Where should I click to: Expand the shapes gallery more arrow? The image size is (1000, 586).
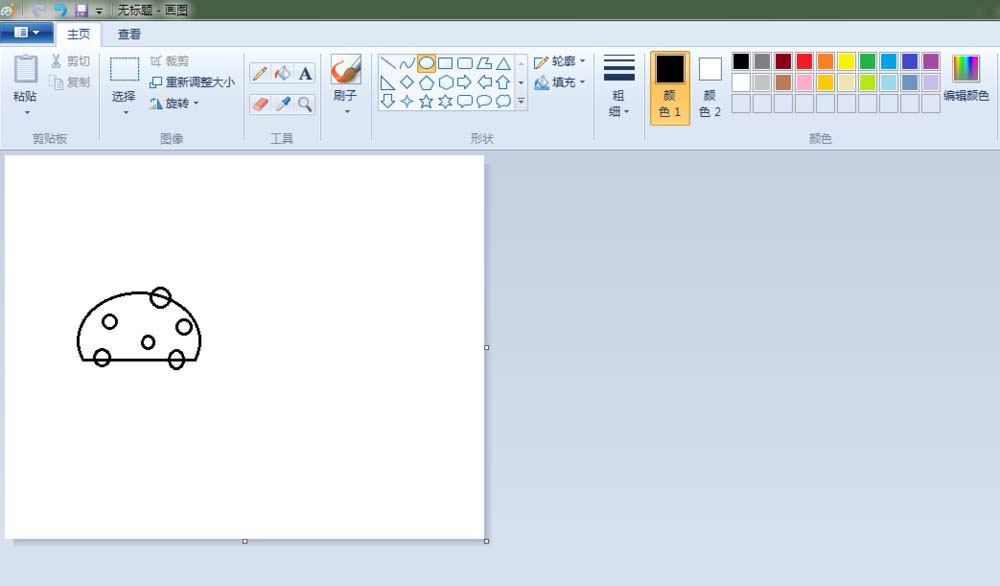521,101
